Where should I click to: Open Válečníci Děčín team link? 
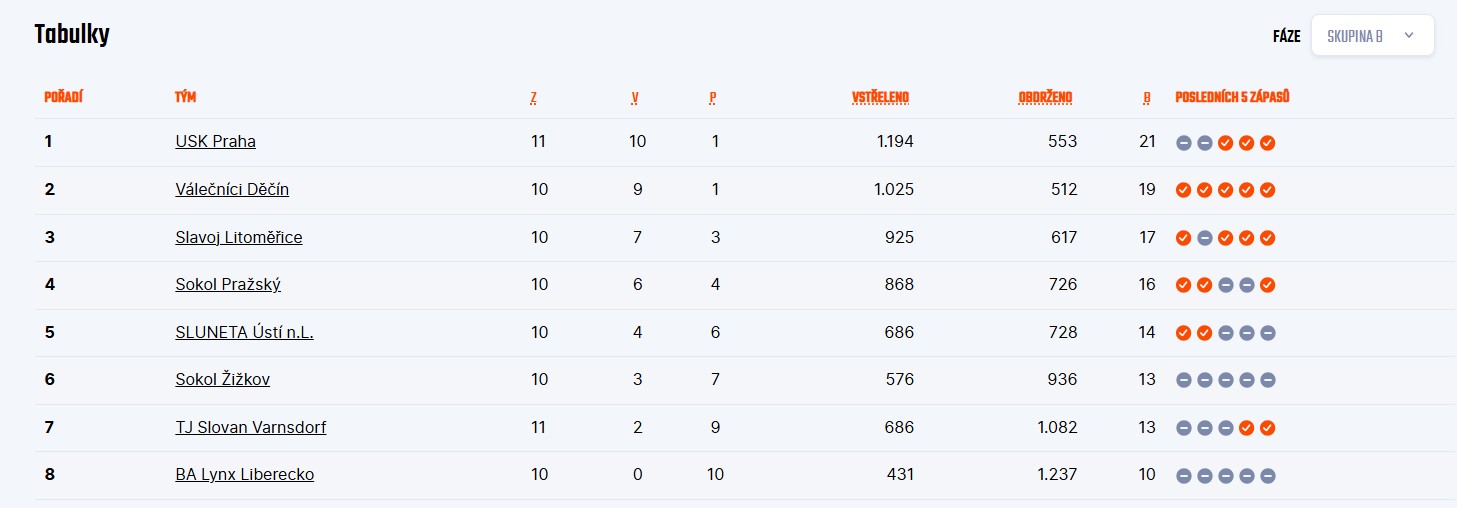232,189
